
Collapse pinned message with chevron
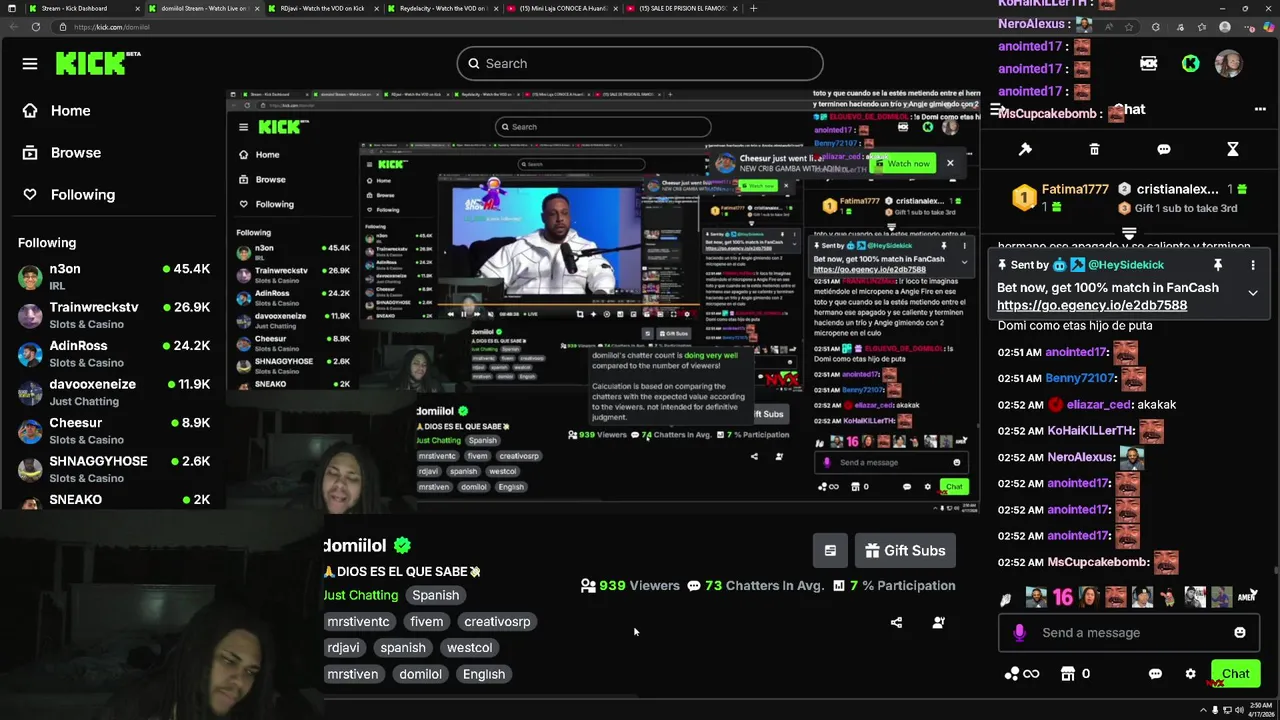(x=1252, y=293)
